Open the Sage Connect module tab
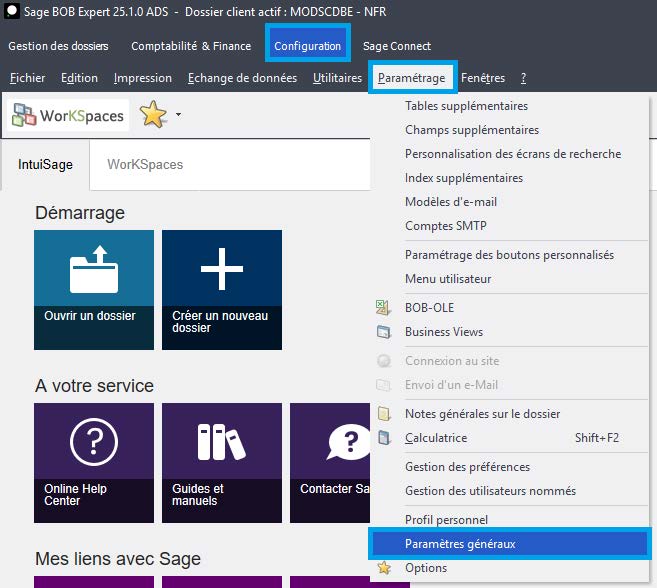Screen dimensions: 657x588 397,46
